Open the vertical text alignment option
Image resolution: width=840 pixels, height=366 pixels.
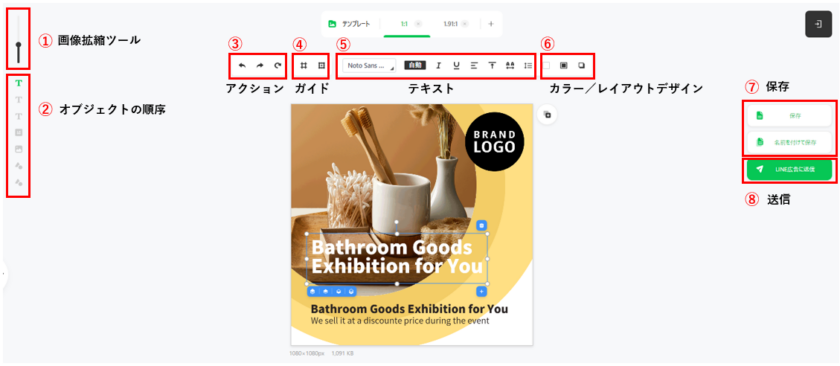click(x=492, y=65)
